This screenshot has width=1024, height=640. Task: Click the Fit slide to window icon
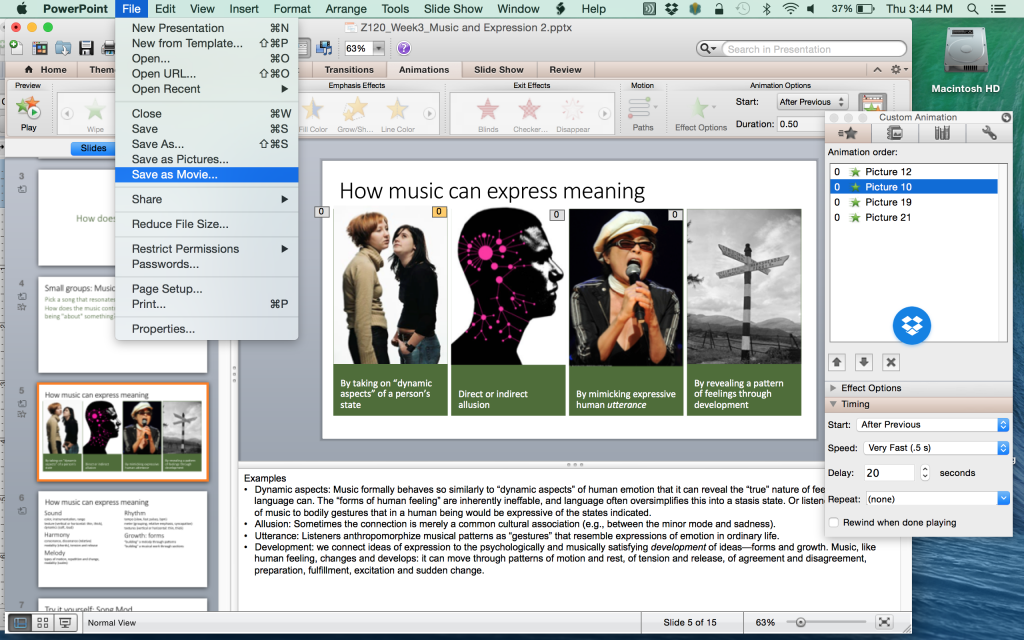pyautogui.click(x=884, y=622)
